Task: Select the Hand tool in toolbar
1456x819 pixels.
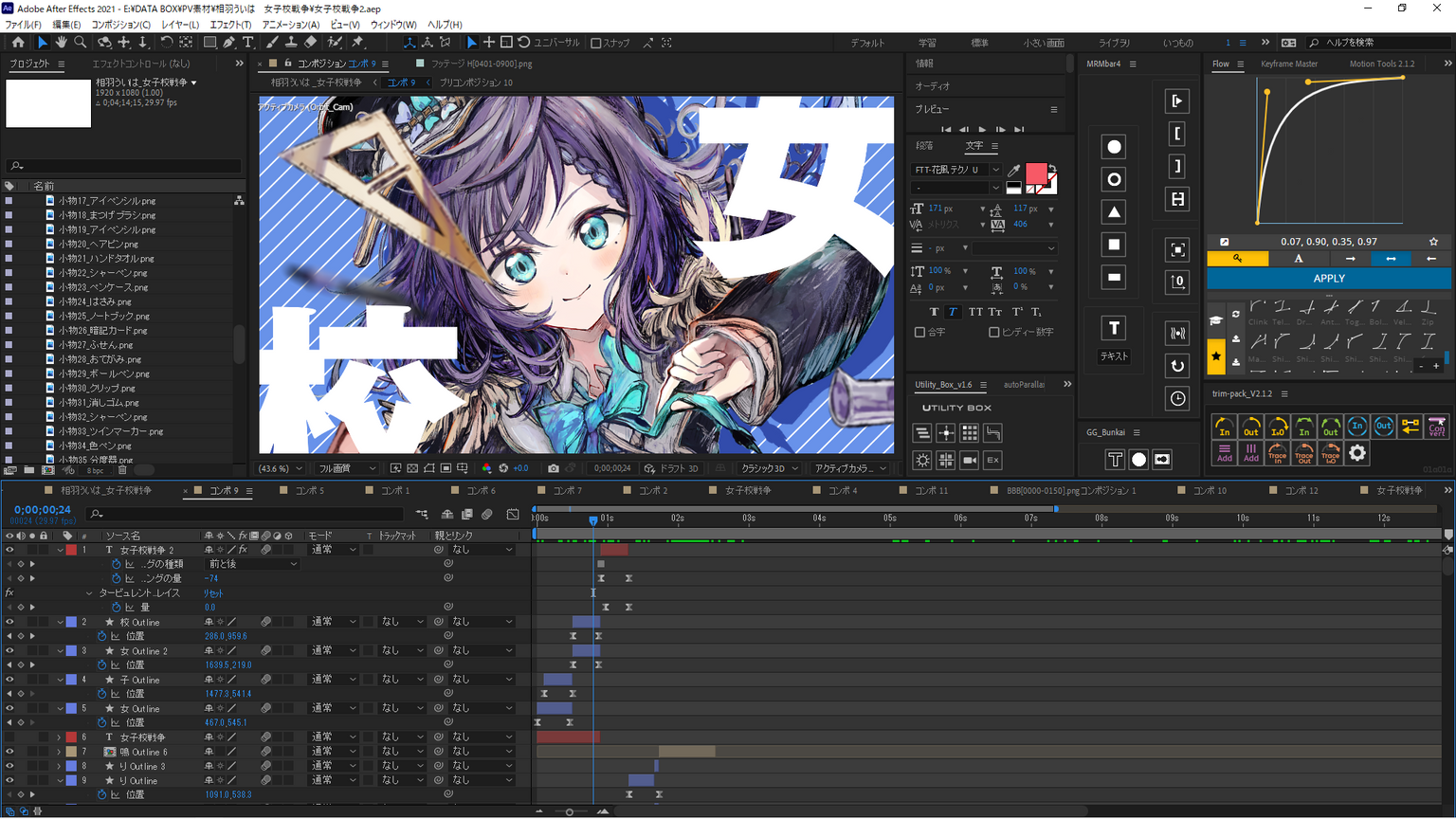Action: pyautogui.click(x=61, y=43)
